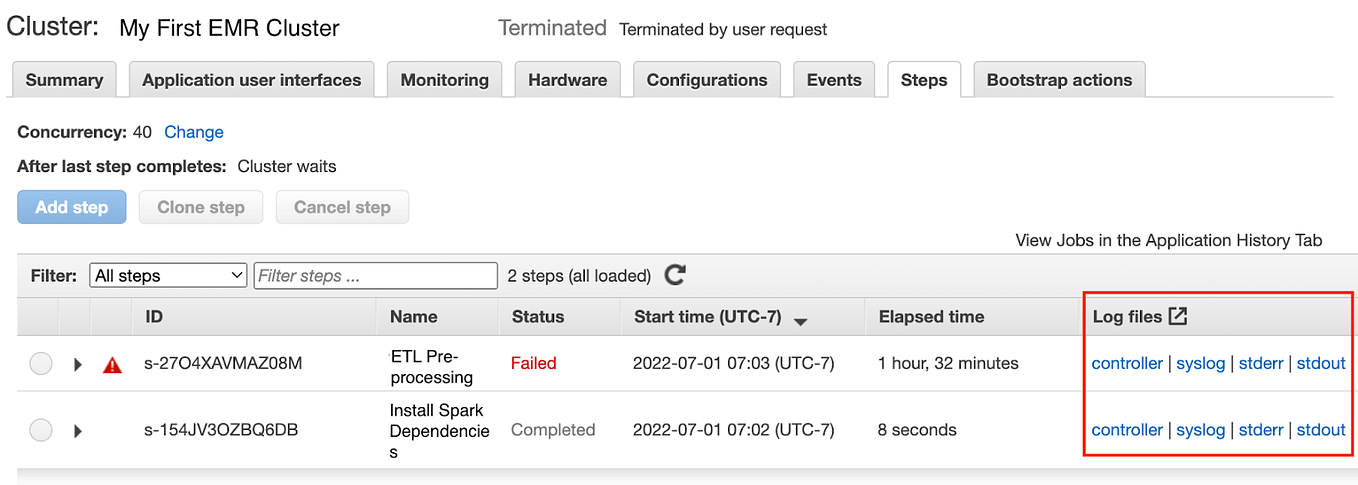1358x485 pixels.
Task: Click the Filter steps text field
Action: (375, 275)
